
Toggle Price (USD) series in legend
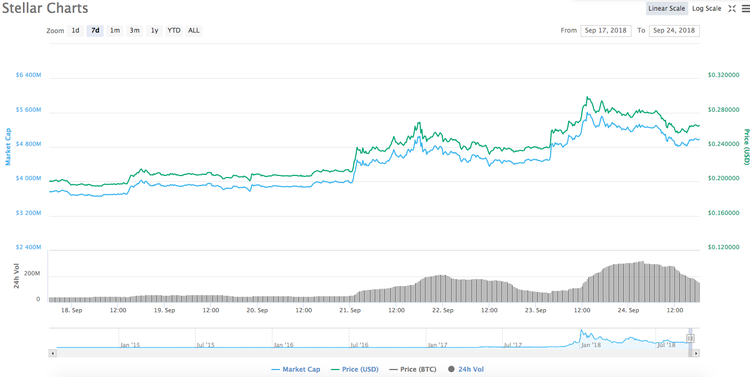click(354, 369)
